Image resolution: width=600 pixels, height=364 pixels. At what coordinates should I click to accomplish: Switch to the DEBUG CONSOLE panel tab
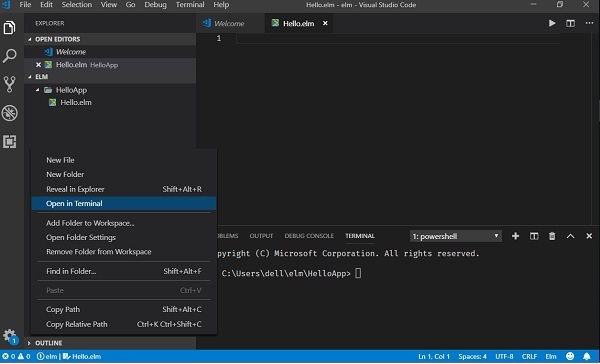[x=309, y=236]
